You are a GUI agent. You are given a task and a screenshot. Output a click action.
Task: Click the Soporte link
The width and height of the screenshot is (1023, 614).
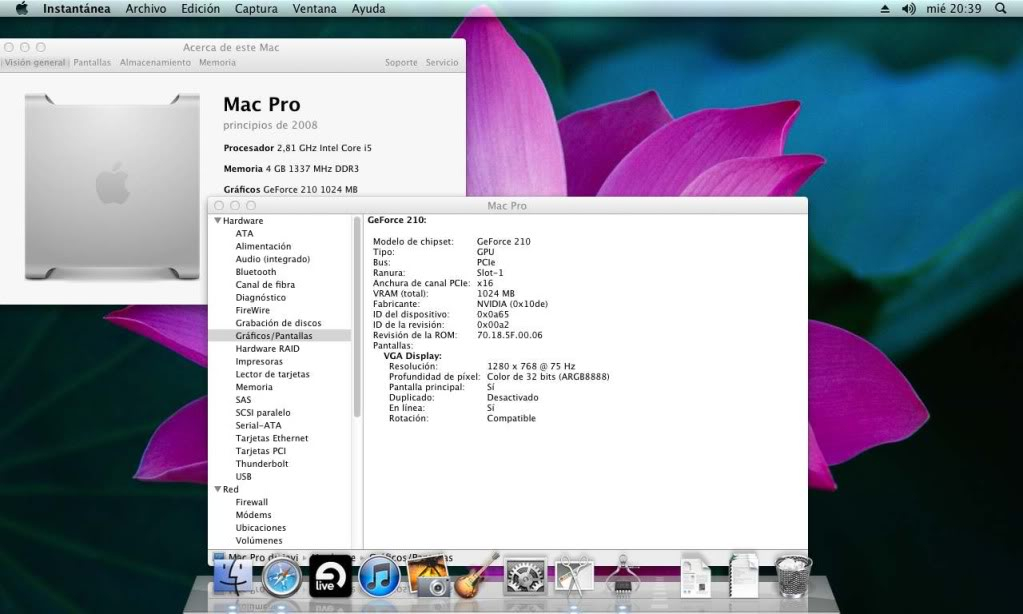(401, 63)
